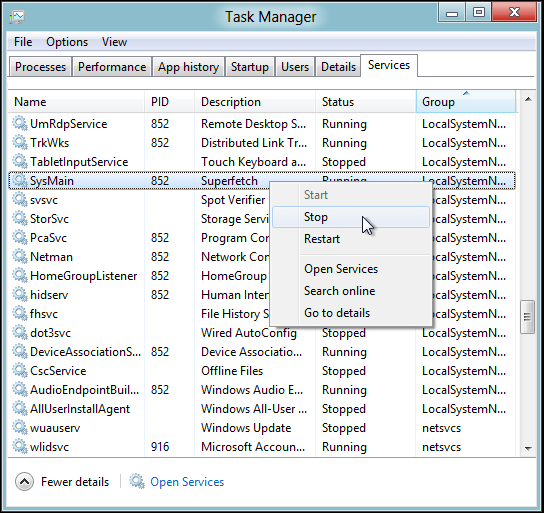Click gear icon beside dot3svc
Image resolution: width=544 pixels, height=513 pixels.
(x=20, y=332)
